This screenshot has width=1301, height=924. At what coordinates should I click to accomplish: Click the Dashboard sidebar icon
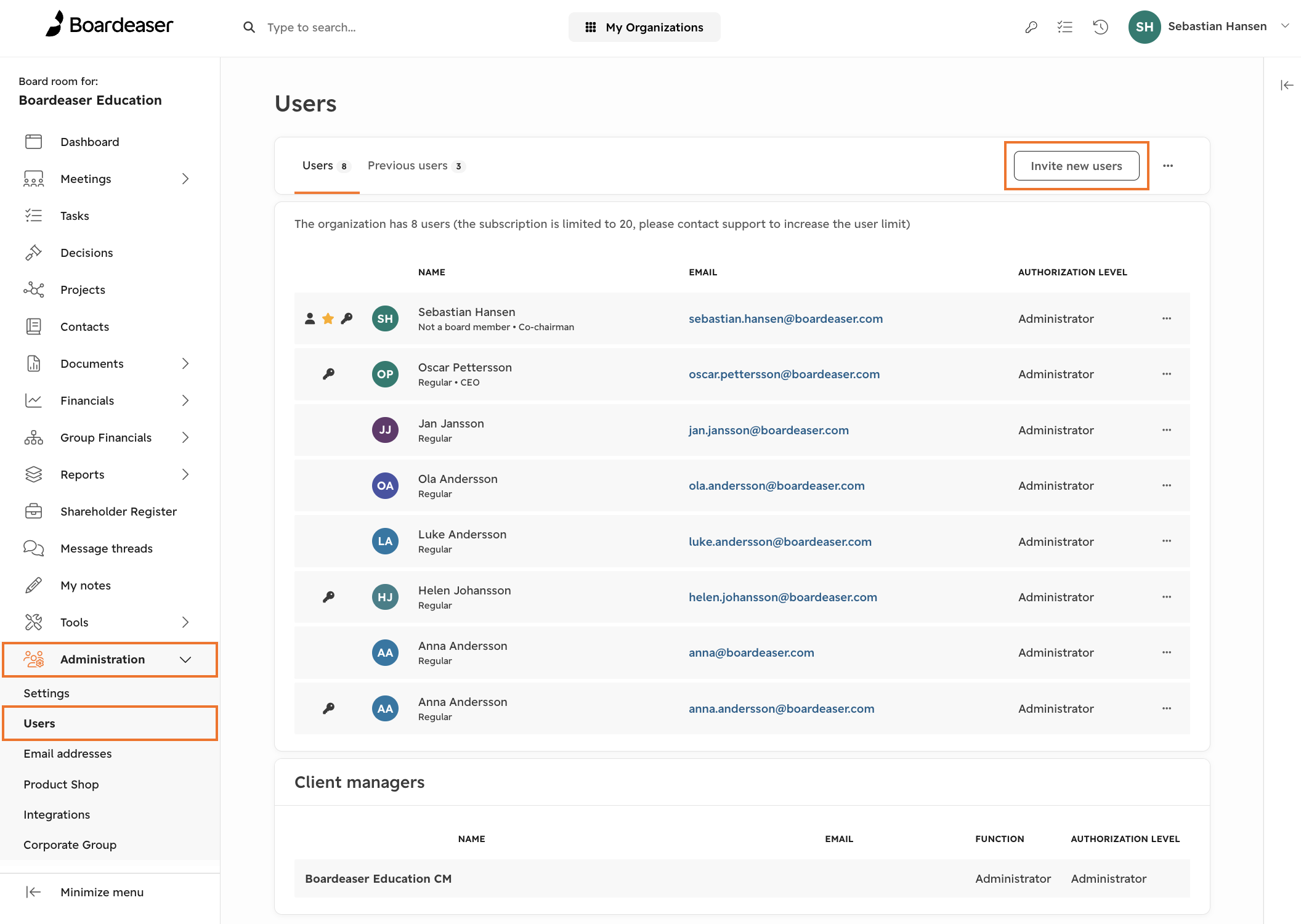click(x=34, y=142)
